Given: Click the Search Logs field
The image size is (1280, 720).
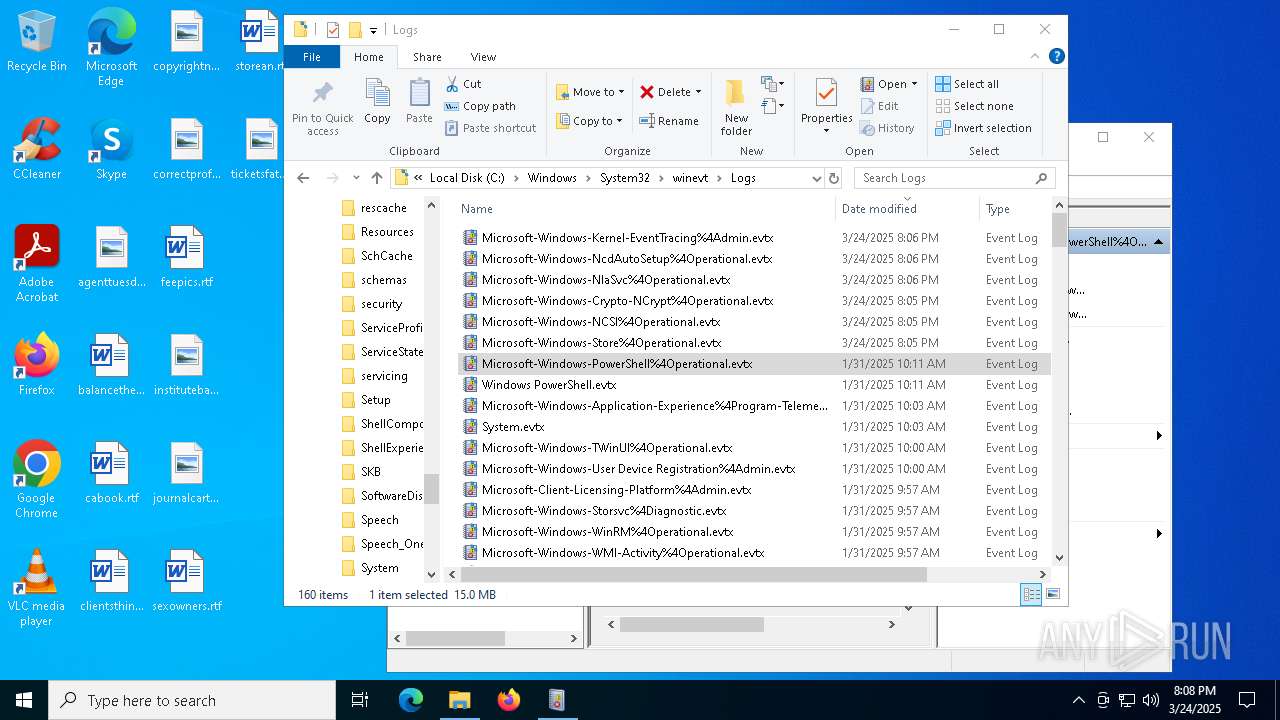Looking at the screenshot, I should point(954,178).
